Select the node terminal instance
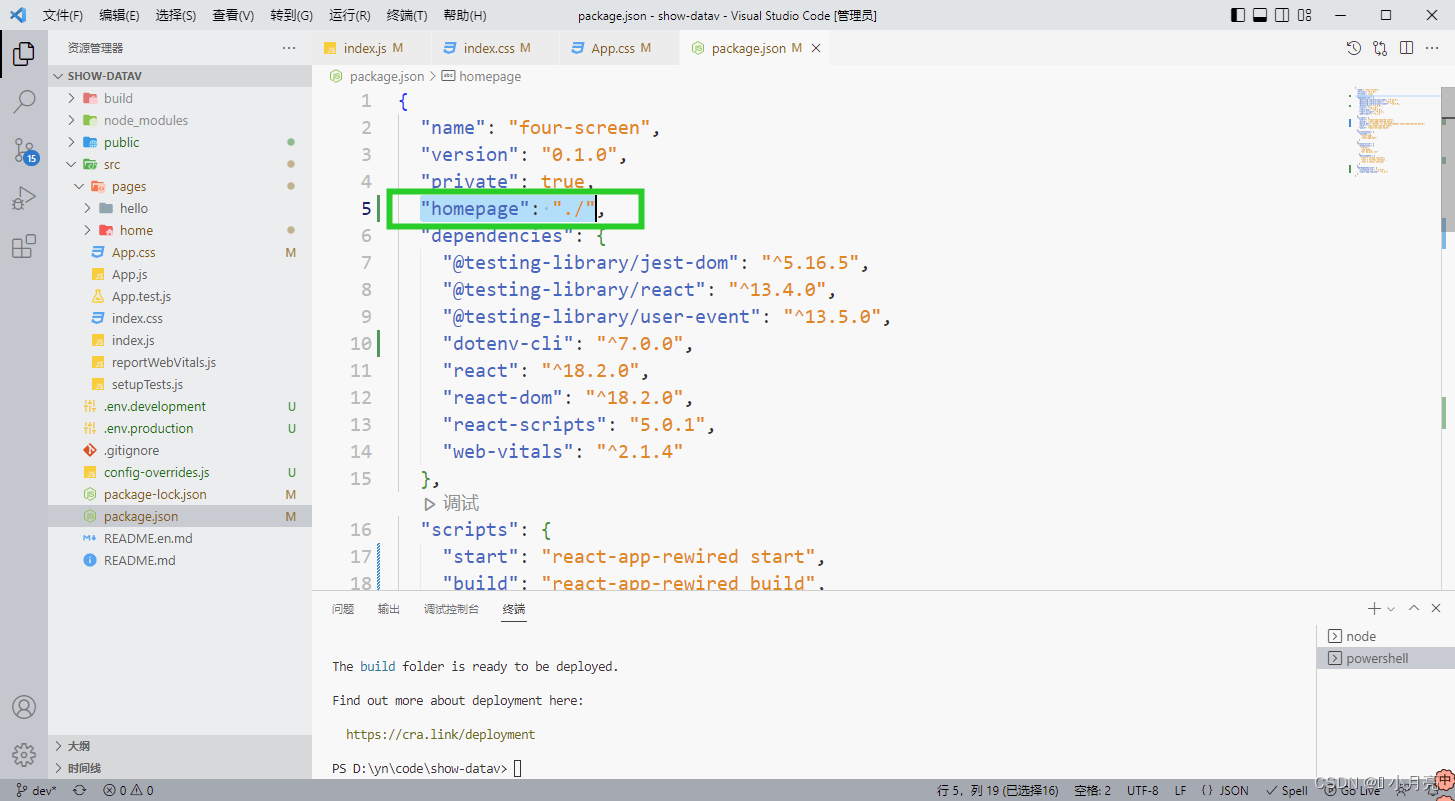This screenshot has width=1455, height=801. pos(1385,636)
